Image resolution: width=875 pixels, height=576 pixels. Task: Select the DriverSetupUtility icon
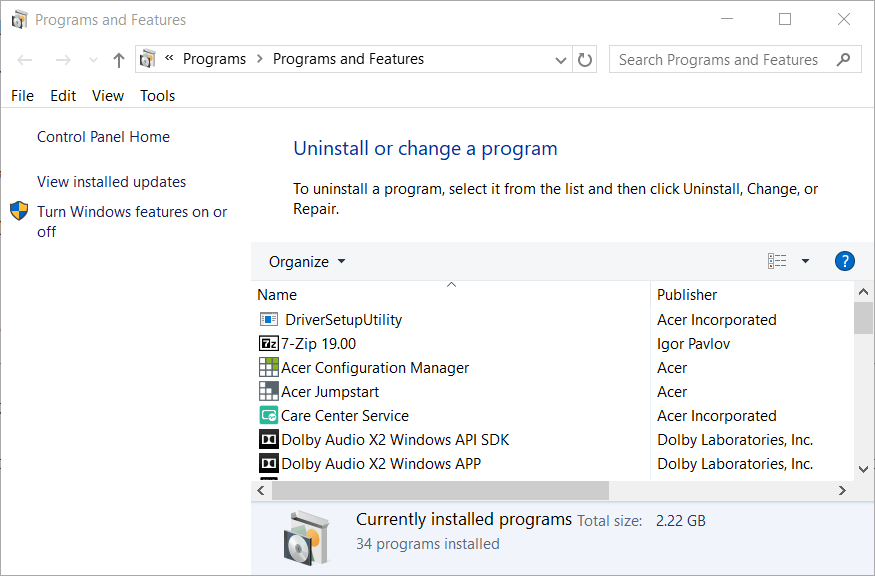(x=268, y=319)
